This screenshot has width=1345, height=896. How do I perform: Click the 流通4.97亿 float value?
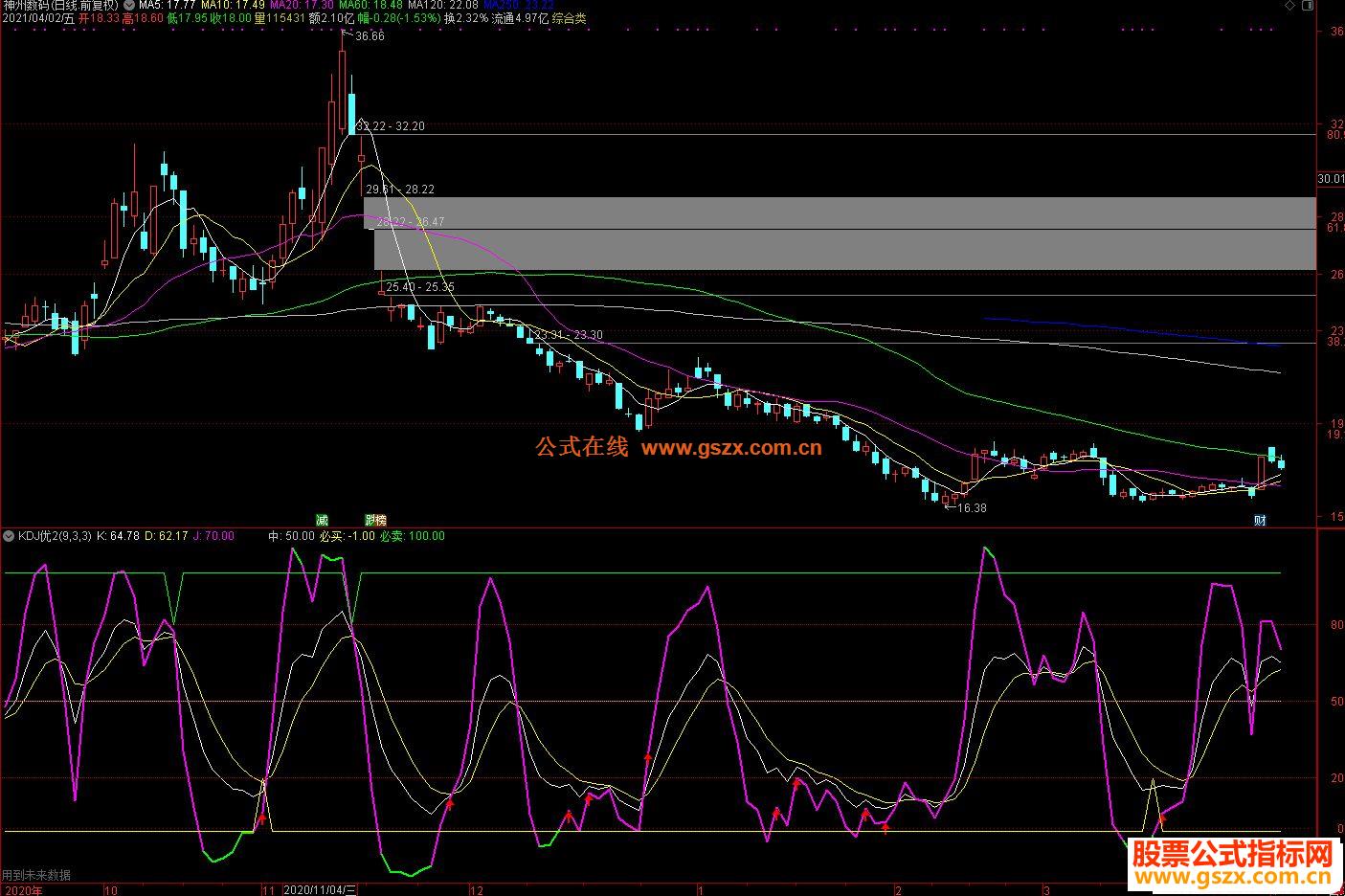[520, 18]
